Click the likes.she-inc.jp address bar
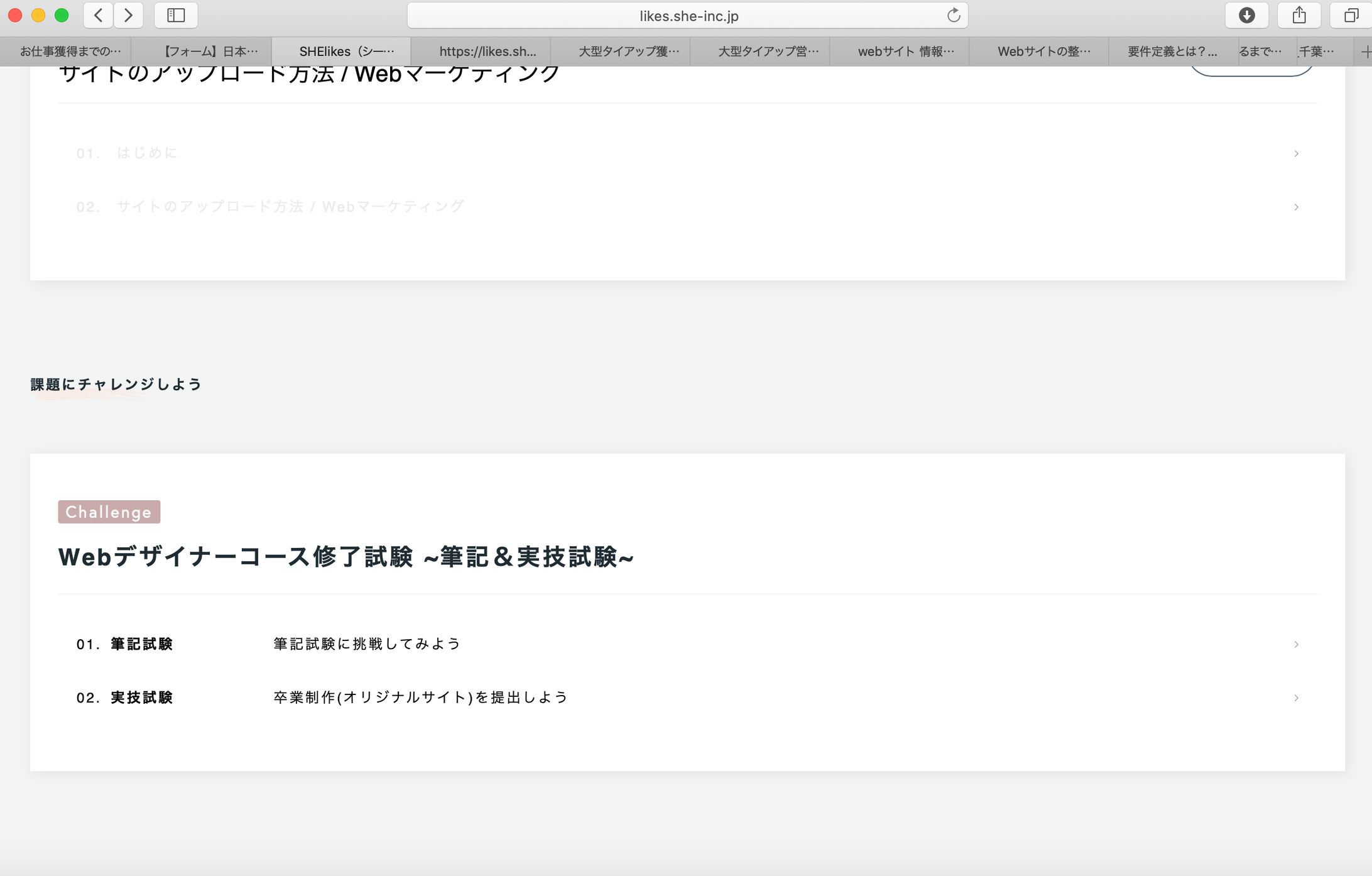1372x876 pixels. 688,16
